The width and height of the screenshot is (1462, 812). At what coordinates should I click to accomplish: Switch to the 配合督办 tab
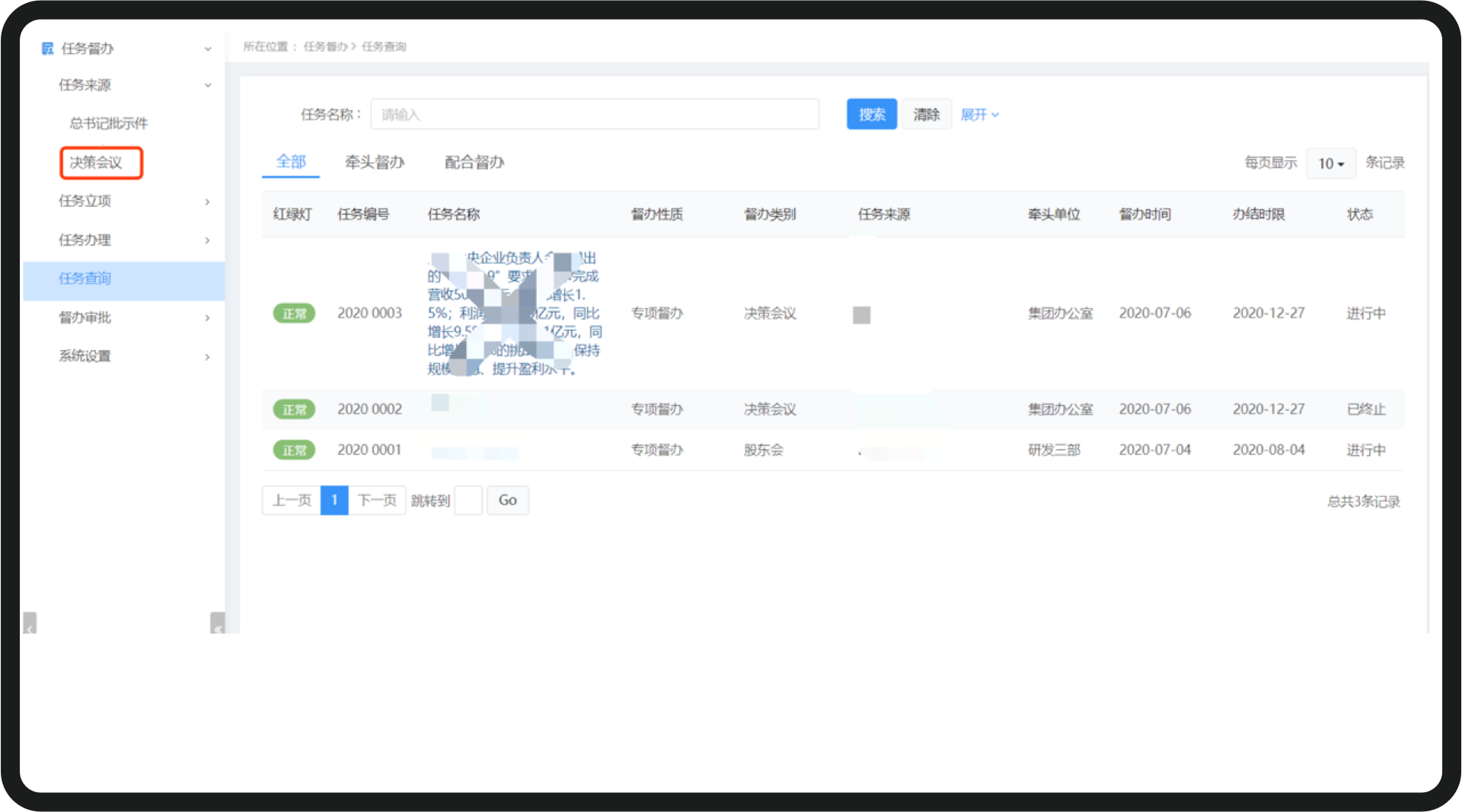[x=474, y=162]
